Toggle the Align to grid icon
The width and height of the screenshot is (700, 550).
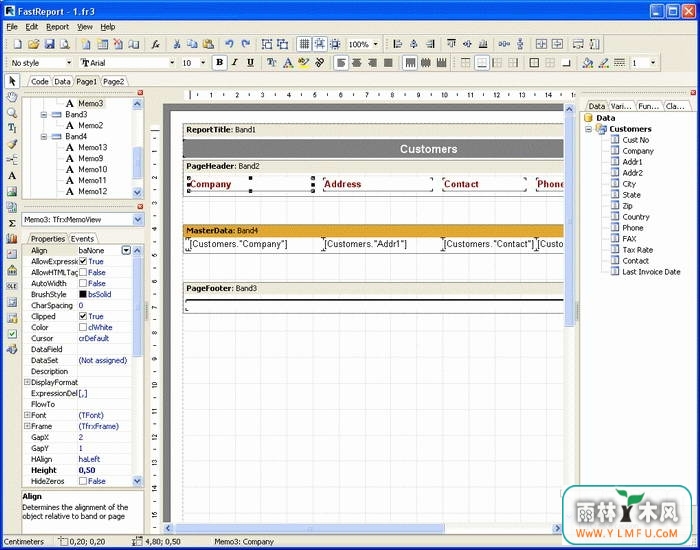320,44
